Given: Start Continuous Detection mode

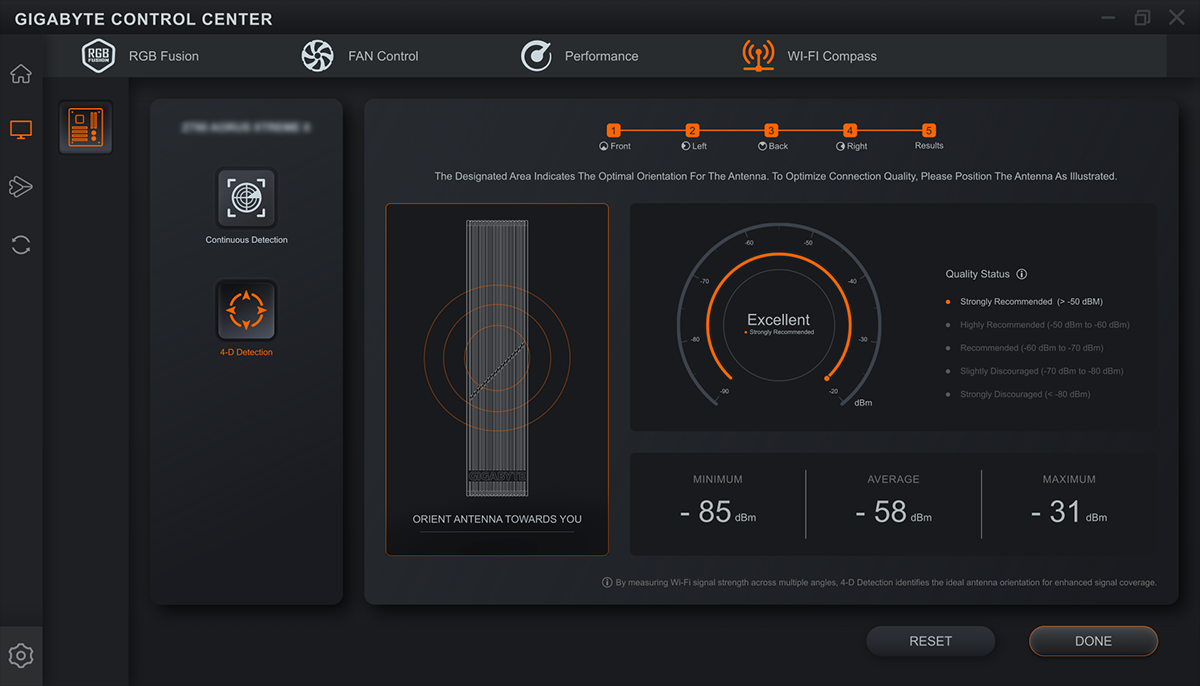Looking at the screenshot, I should coord(246,198).
